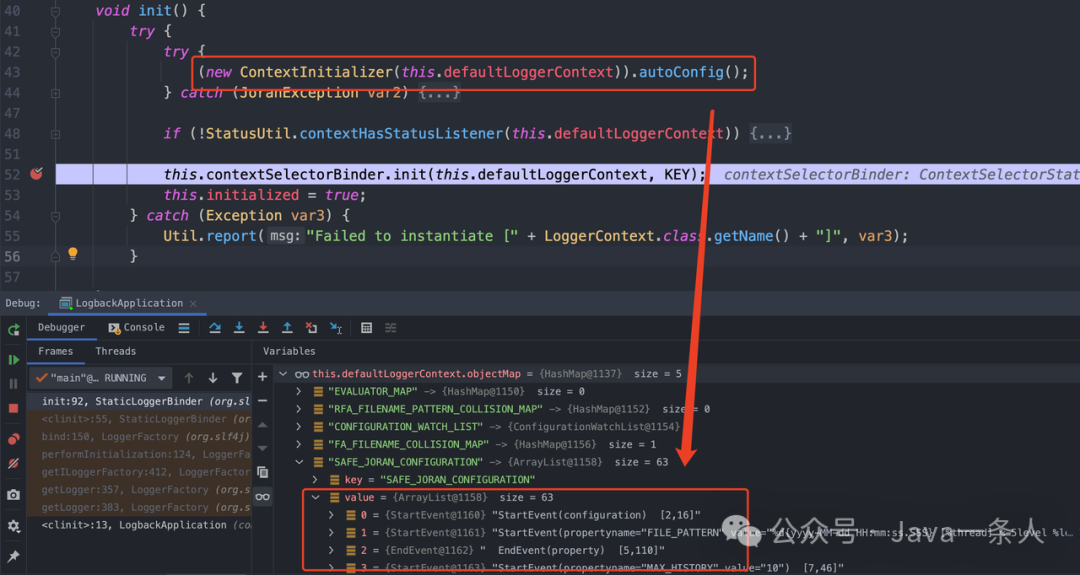
Task: Click the Rerun LogbackApplication debug icon
Action: click(x=13, y=331)
